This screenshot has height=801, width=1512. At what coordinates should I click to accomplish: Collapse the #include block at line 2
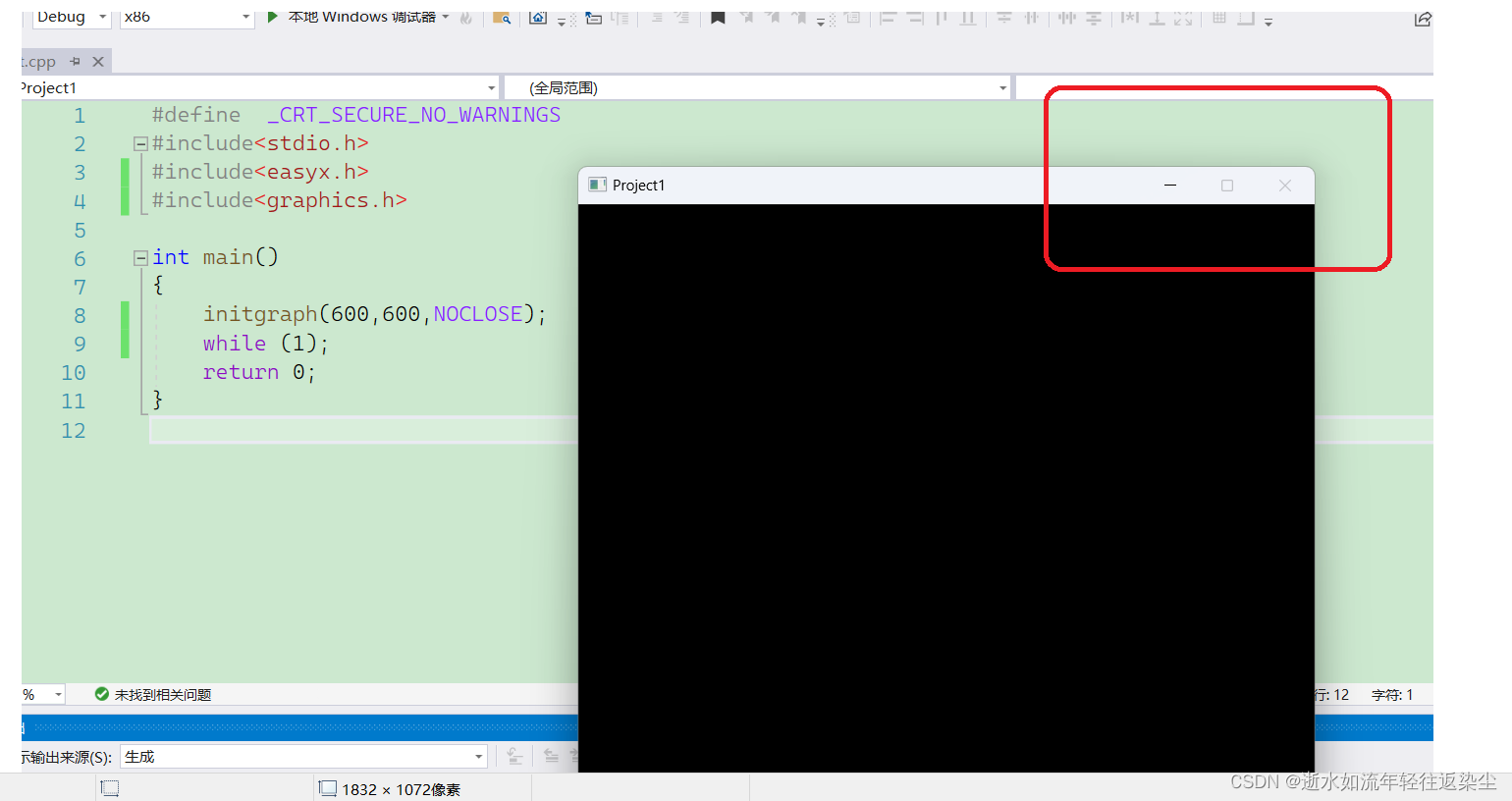pos(140,144)
